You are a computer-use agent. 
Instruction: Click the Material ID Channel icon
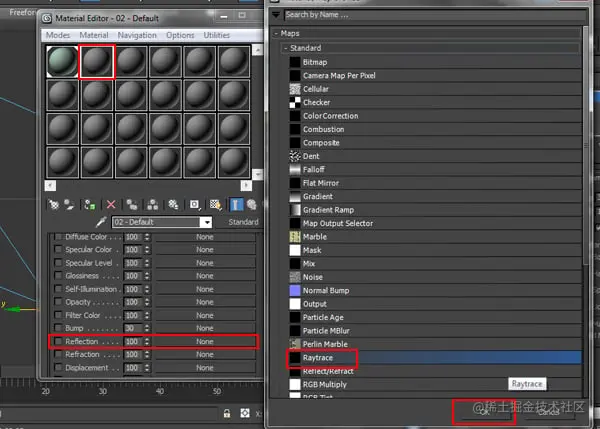click(x=194, y=205)
